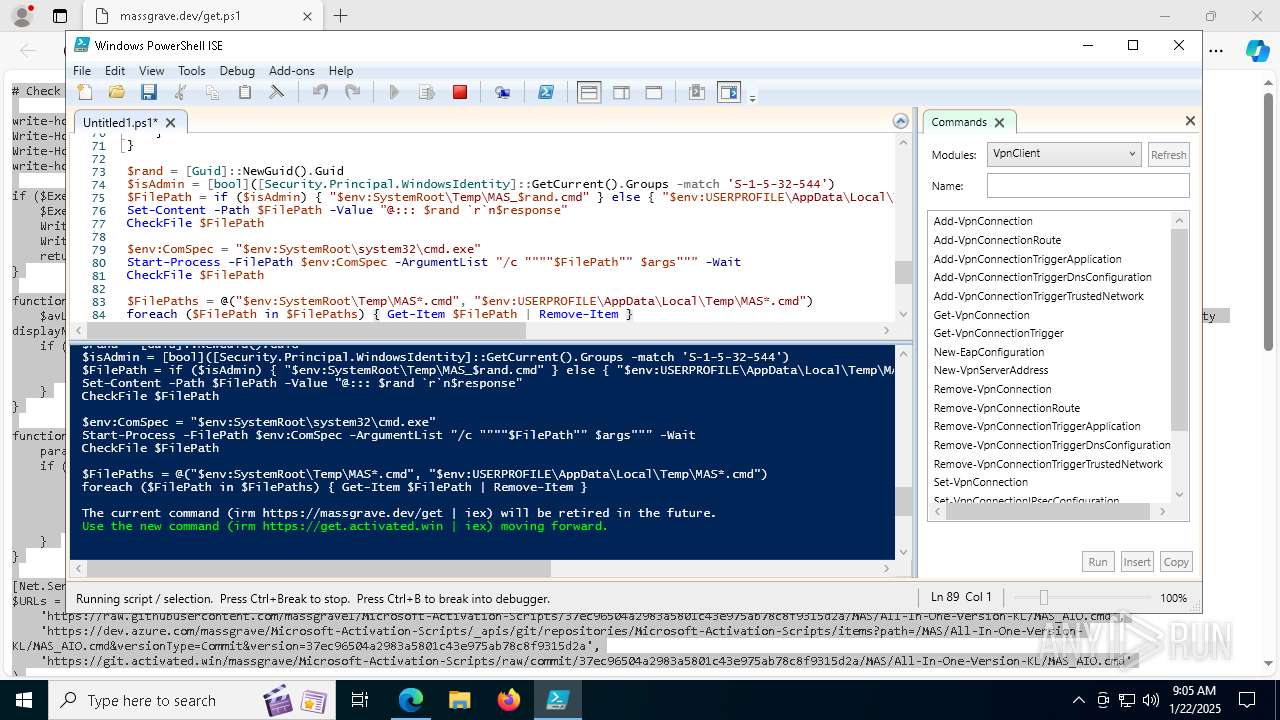Open Firefox from the taskbar
Screen dimensions: 1280x720
tap(508, 700)
